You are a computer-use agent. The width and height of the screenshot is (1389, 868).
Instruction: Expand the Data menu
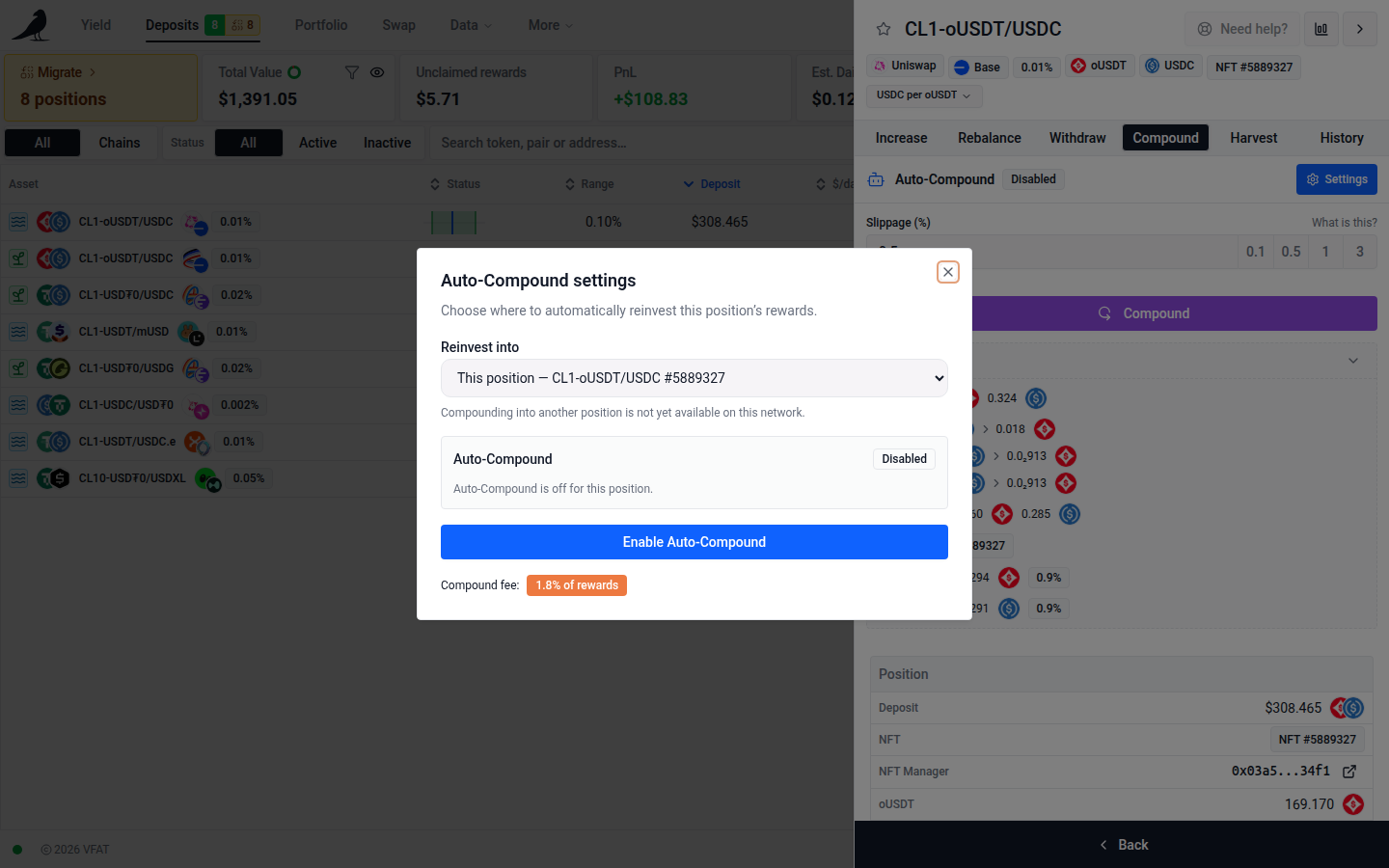pos(471,25)
